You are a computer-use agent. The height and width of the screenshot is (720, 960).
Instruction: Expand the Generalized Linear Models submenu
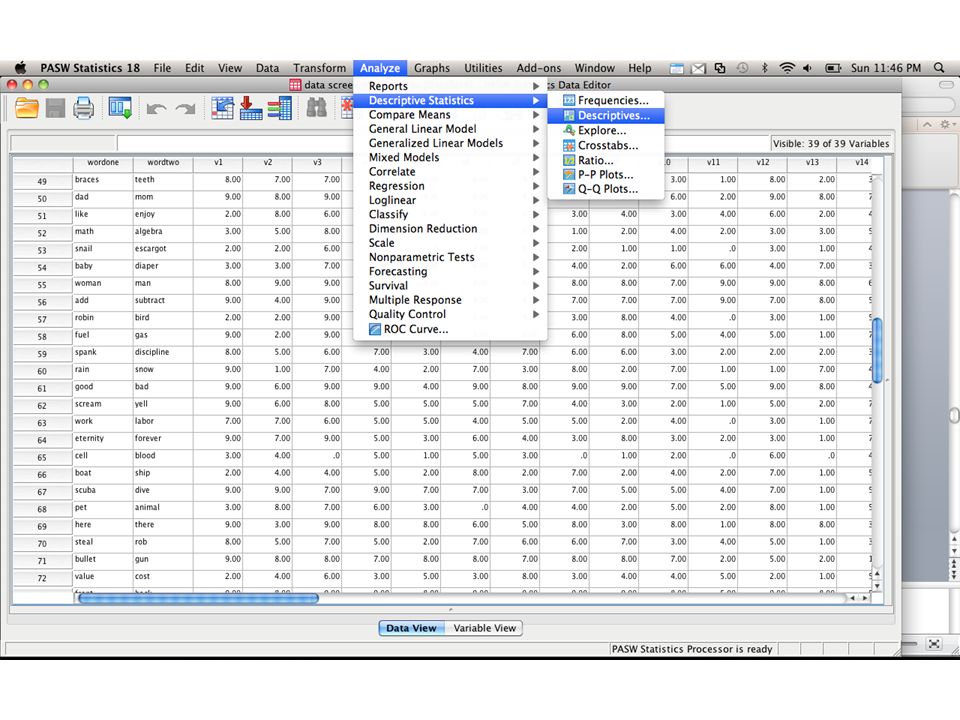click(x=450, y=143)
